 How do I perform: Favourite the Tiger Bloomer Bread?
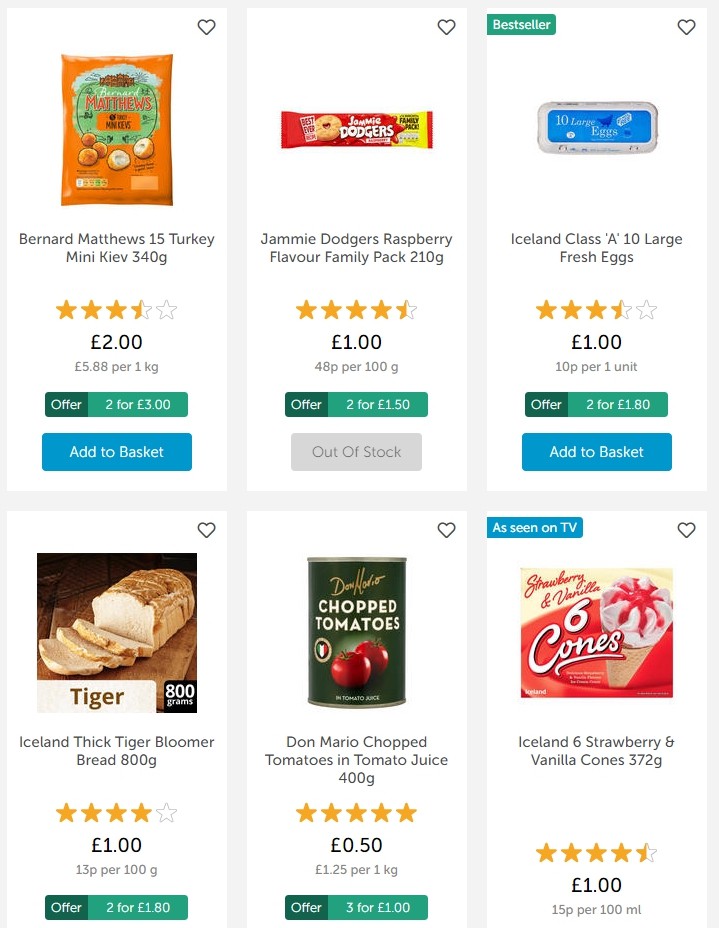pyautogui.click(x=206, y=531)
